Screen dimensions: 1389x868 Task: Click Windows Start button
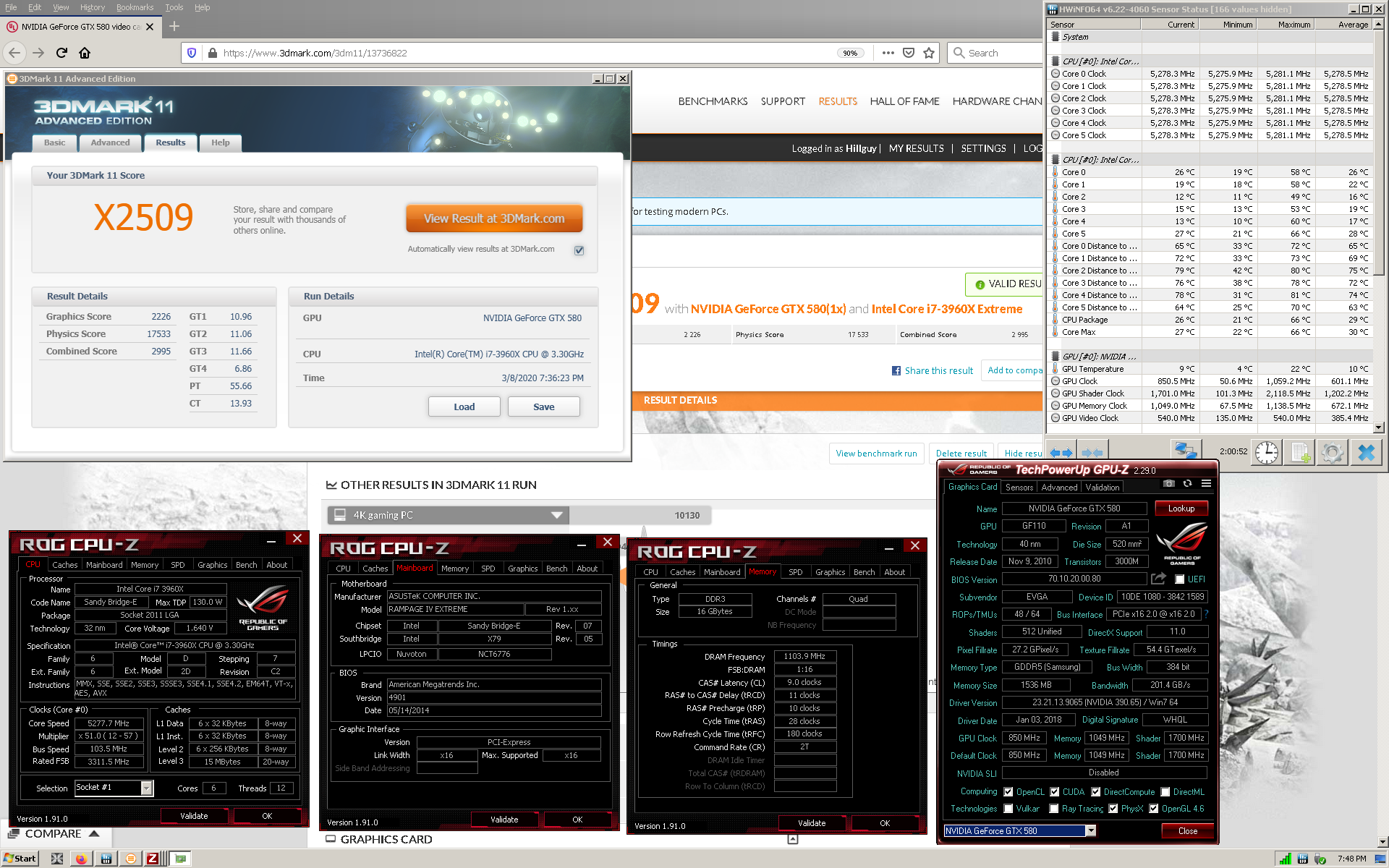point(20,859)
